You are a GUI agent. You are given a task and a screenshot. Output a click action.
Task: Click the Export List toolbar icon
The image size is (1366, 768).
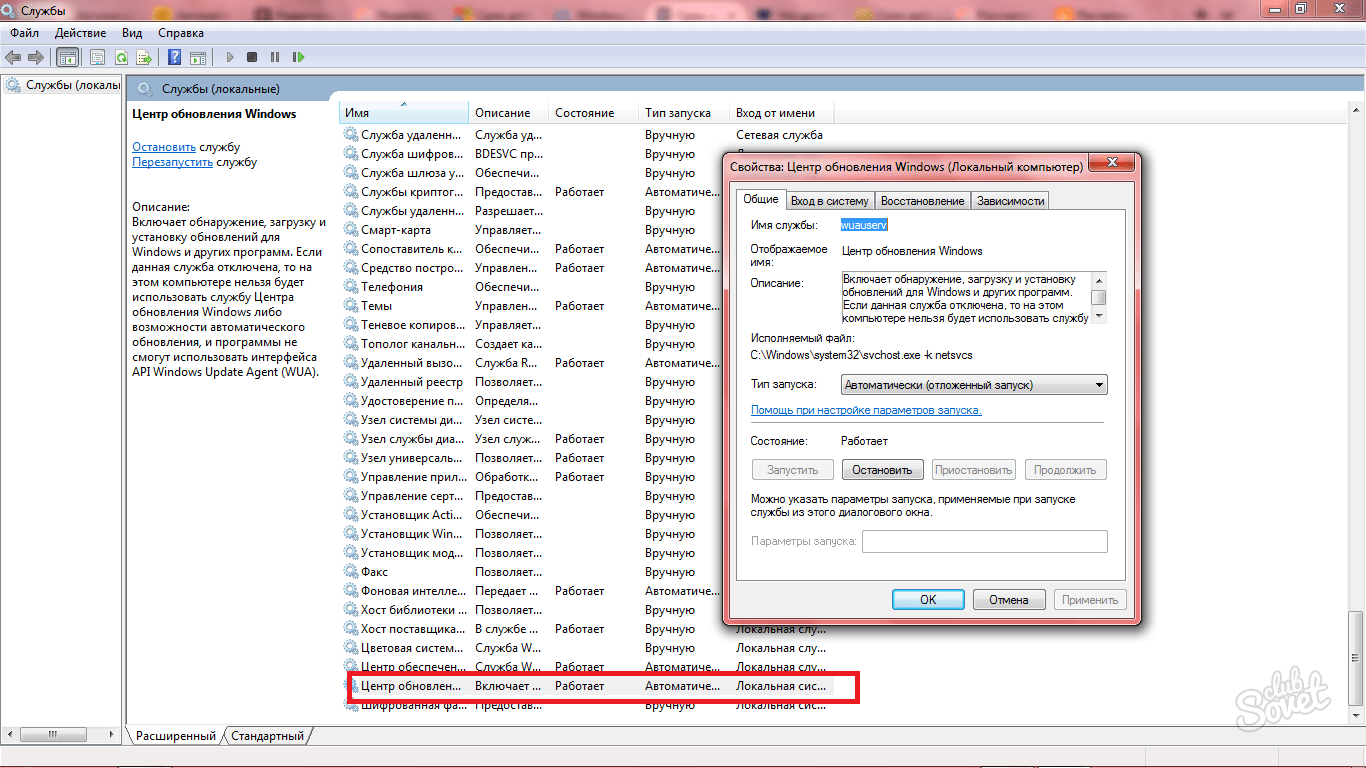click(x=144, y=58)
